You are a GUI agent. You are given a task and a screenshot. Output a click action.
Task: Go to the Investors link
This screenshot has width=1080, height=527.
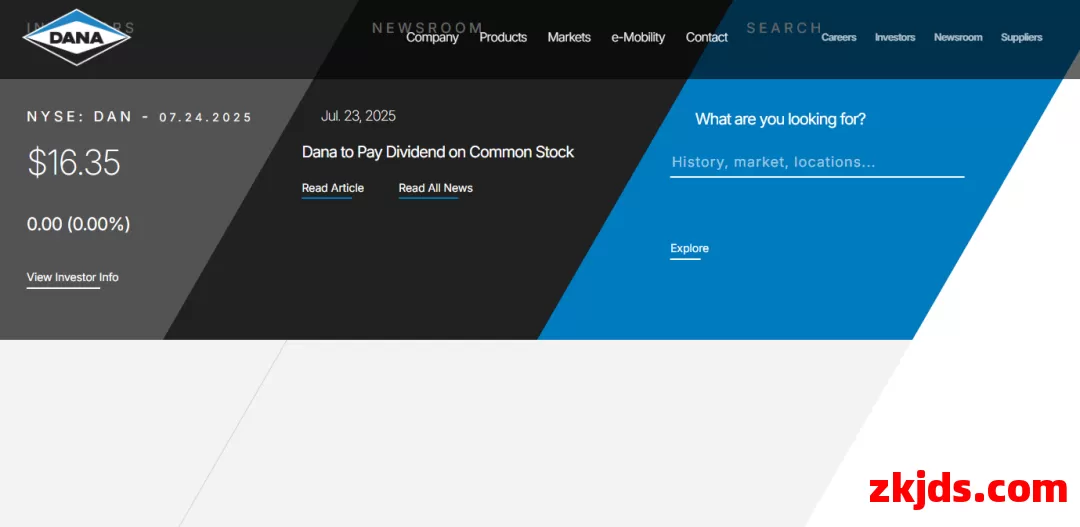coord(895,37)
